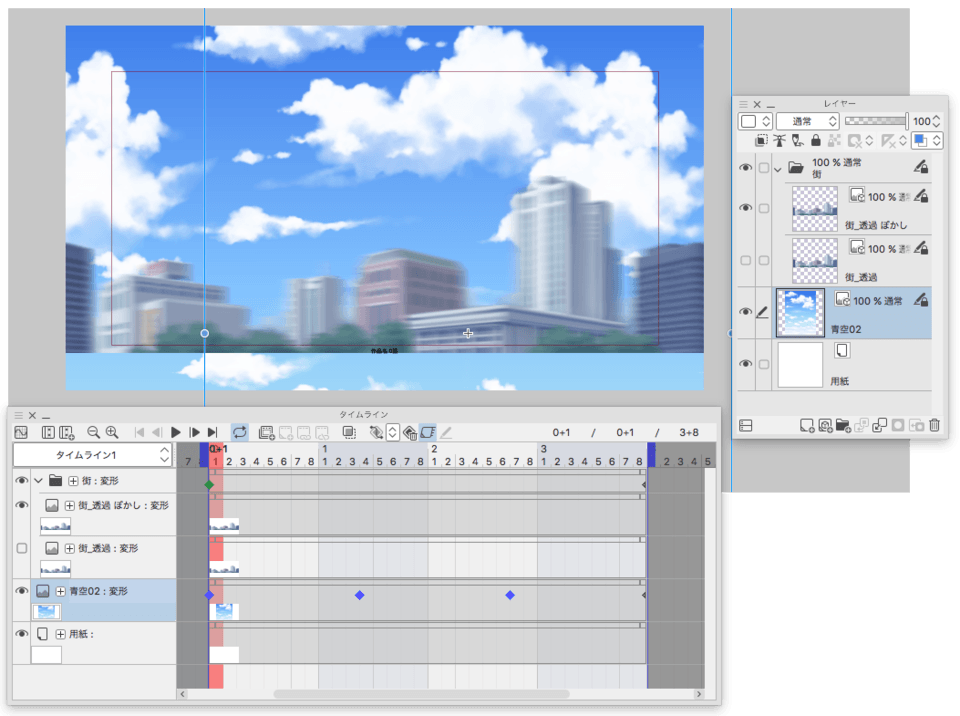Hide the 青空02 layer in the layer panel
960x716 pixels.
(745, 312)
